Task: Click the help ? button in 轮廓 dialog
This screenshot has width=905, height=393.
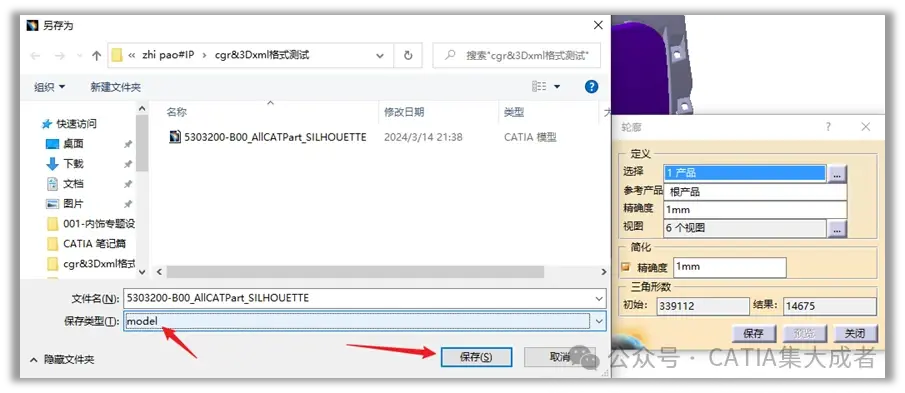Action: click(x=828, y=128)
